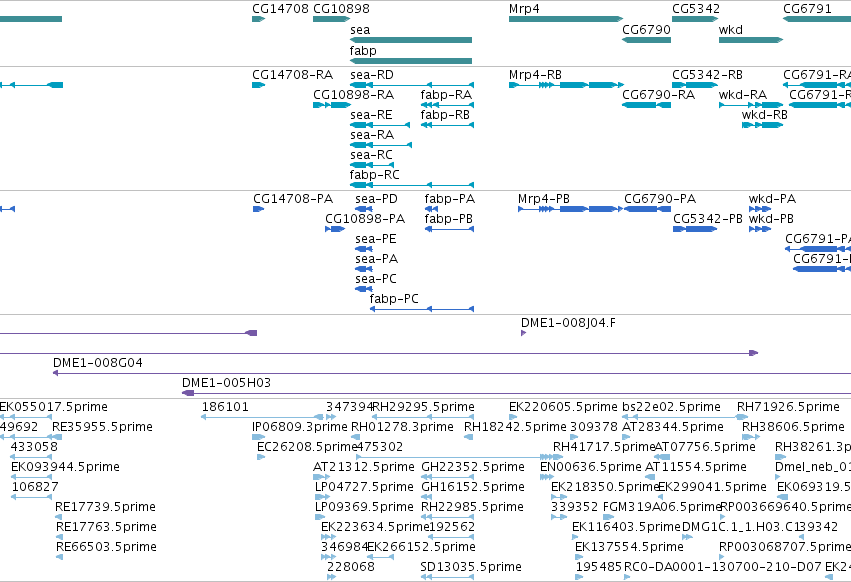The image size is (851, 582).
Task: Click the sea-PD protein label
Action: click(376, 199)
